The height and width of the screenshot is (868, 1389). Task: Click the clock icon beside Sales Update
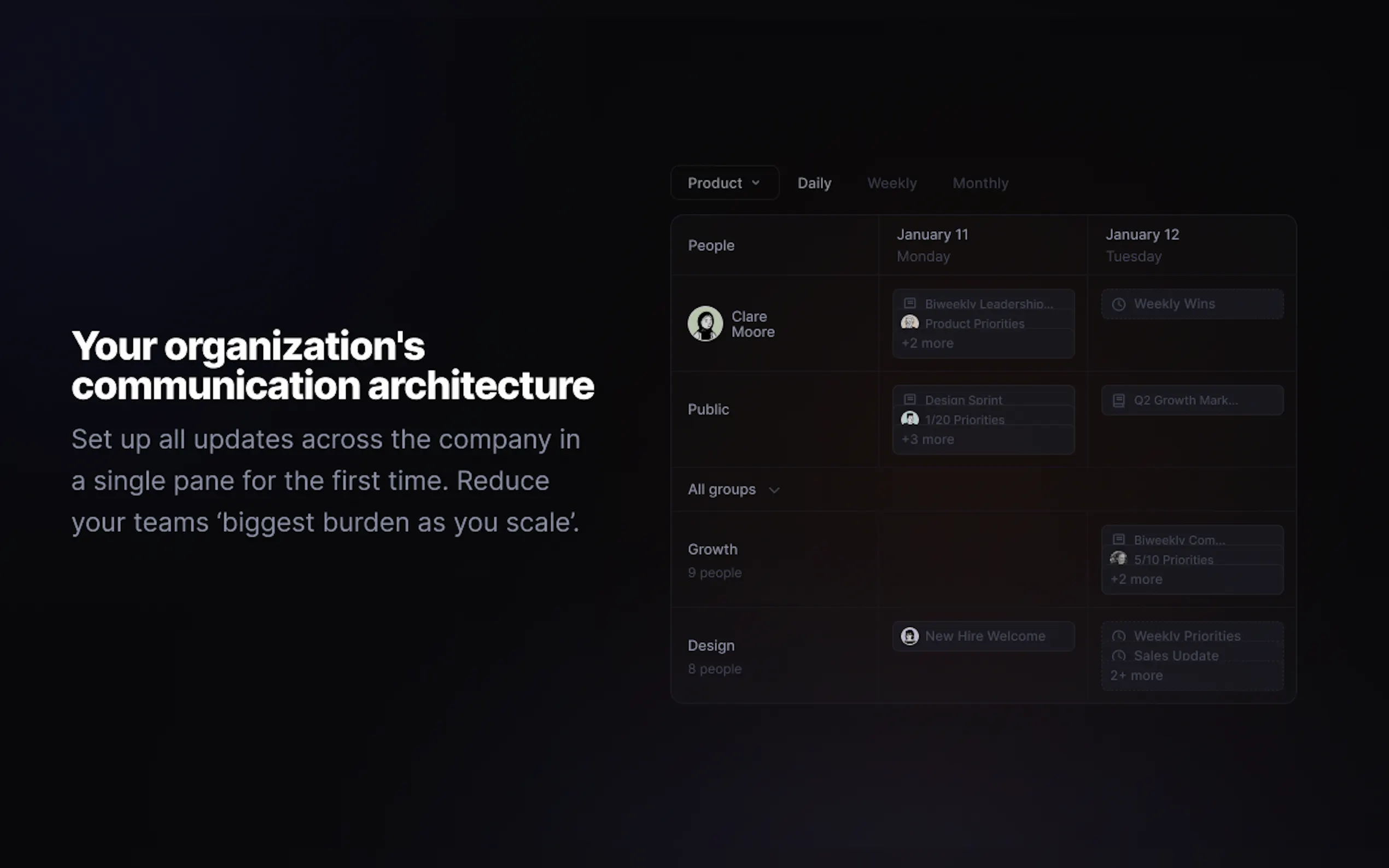1119,655
